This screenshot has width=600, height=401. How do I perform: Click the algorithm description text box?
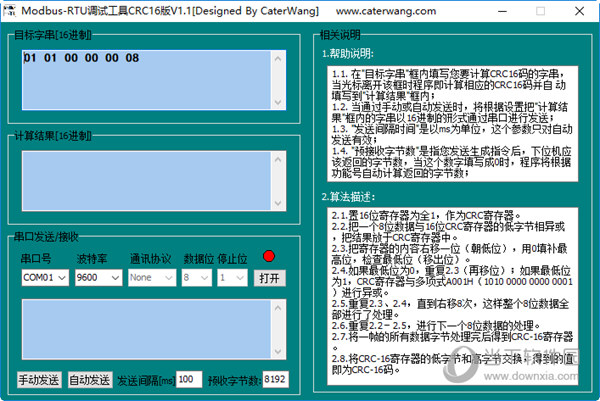tap(453, 296)
